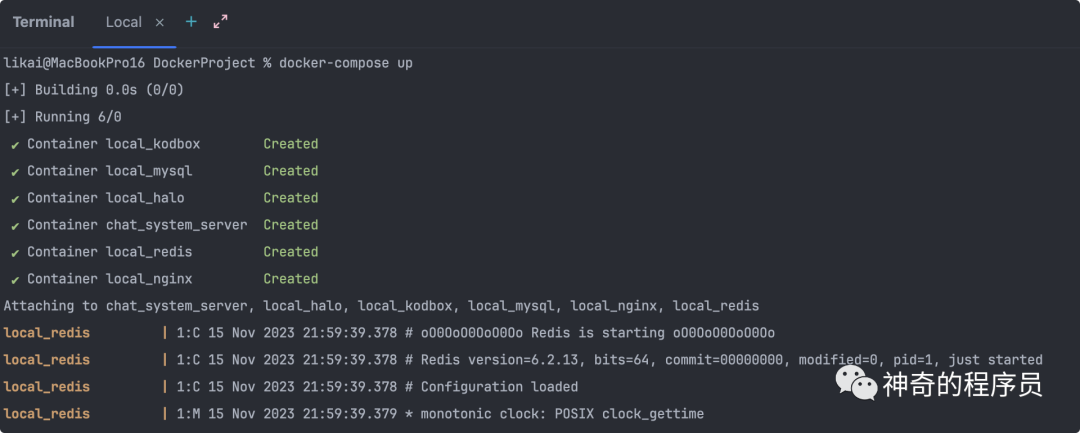The height and width of the screenshot is (433, 1080).
Task: Maximize terminal panel with expand arrows icon
Action: coord(220,22)
